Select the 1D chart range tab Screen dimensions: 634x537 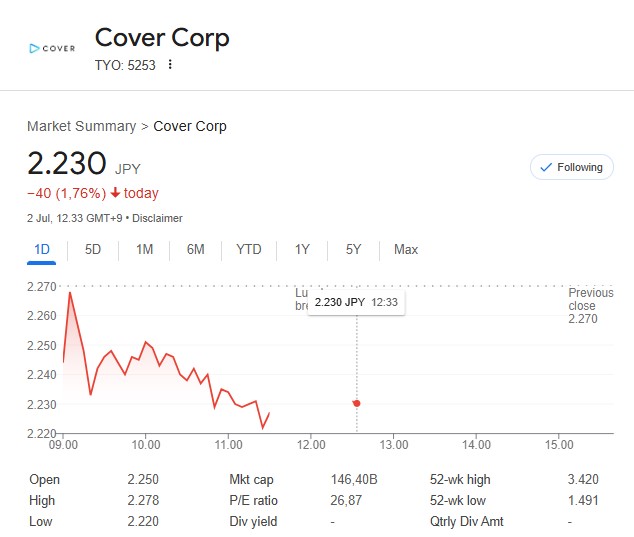41,249
